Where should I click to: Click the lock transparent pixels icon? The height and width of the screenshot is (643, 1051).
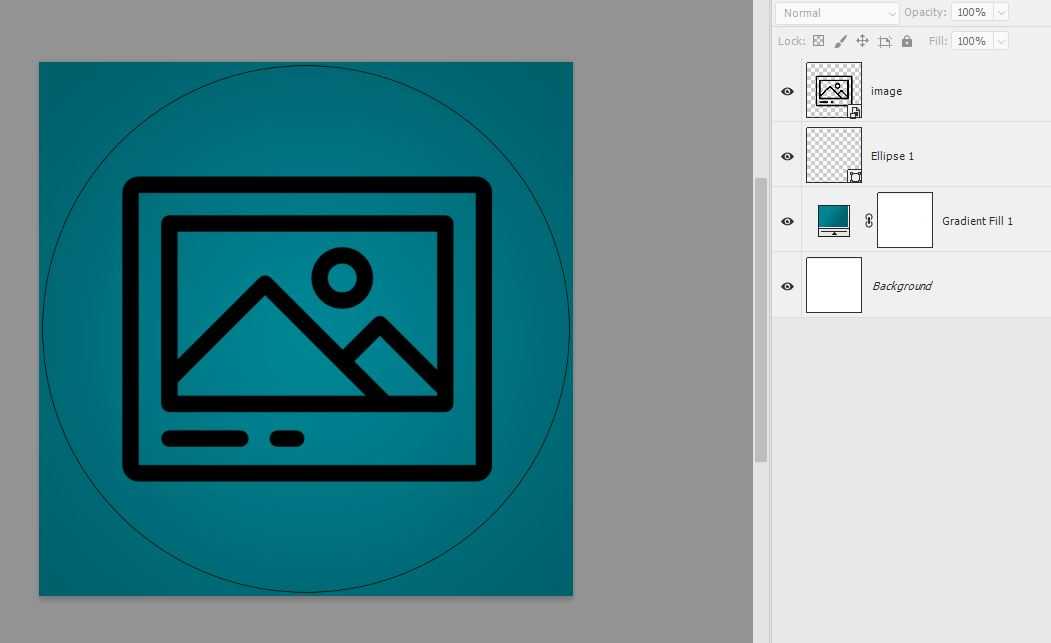(x=818, y=41)
